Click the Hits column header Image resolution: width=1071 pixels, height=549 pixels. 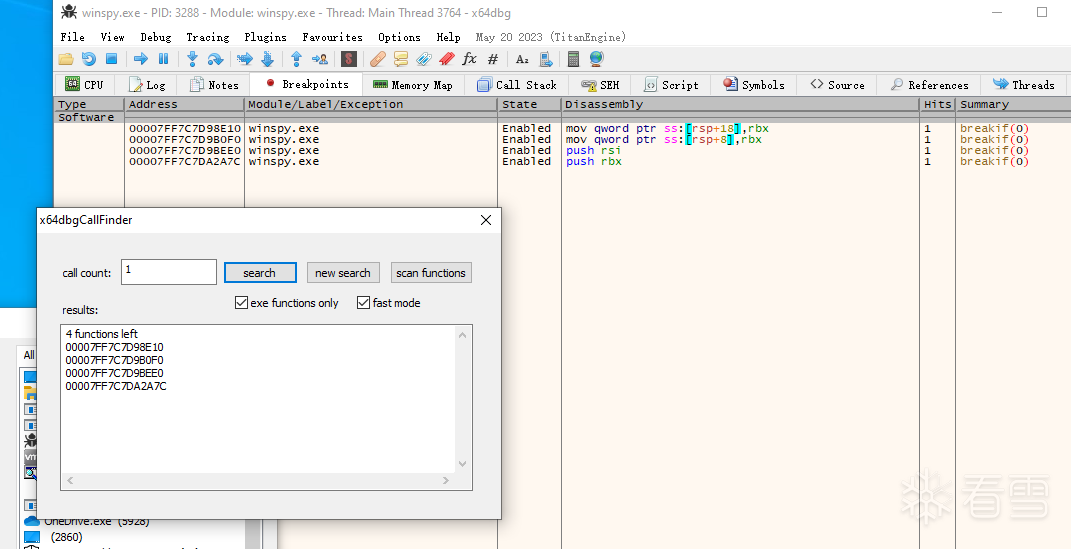(x=937, y=104)
